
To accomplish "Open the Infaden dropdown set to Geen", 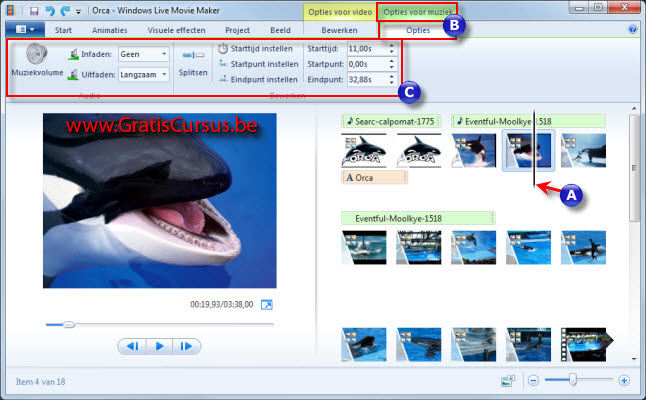I will click(x=144, y=54).
